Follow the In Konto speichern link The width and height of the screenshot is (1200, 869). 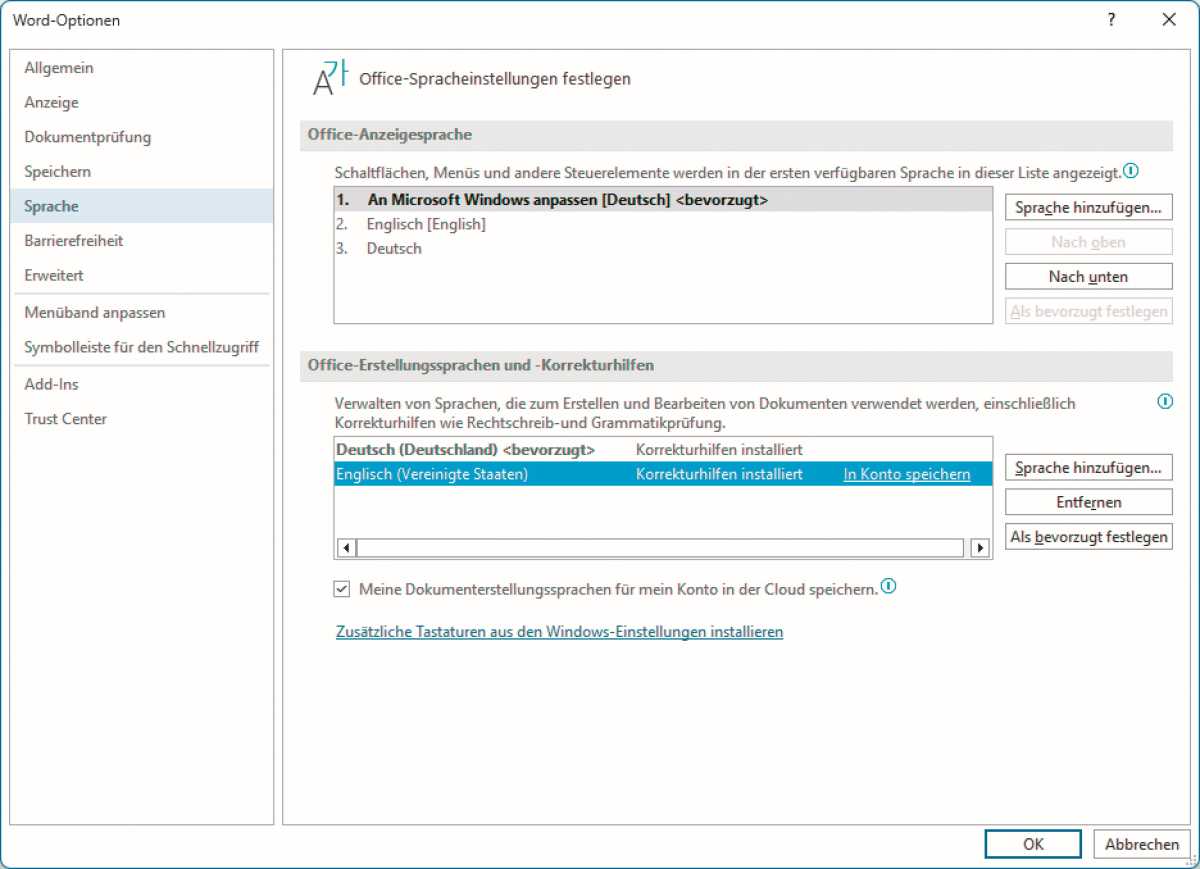[x=907, y=474]
